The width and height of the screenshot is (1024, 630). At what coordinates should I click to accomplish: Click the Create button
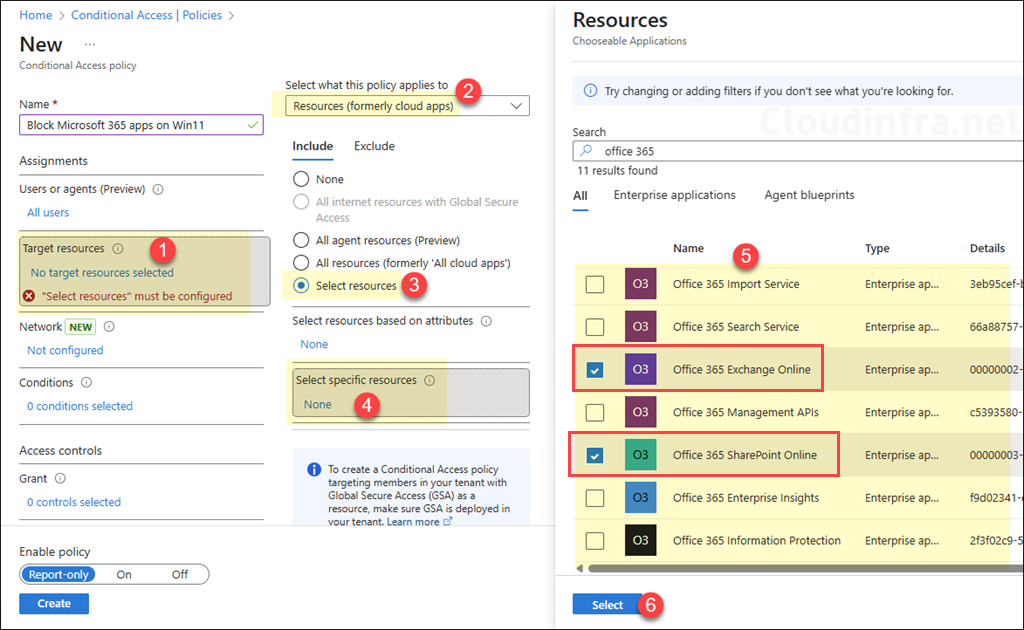click(x=53, y=603)
